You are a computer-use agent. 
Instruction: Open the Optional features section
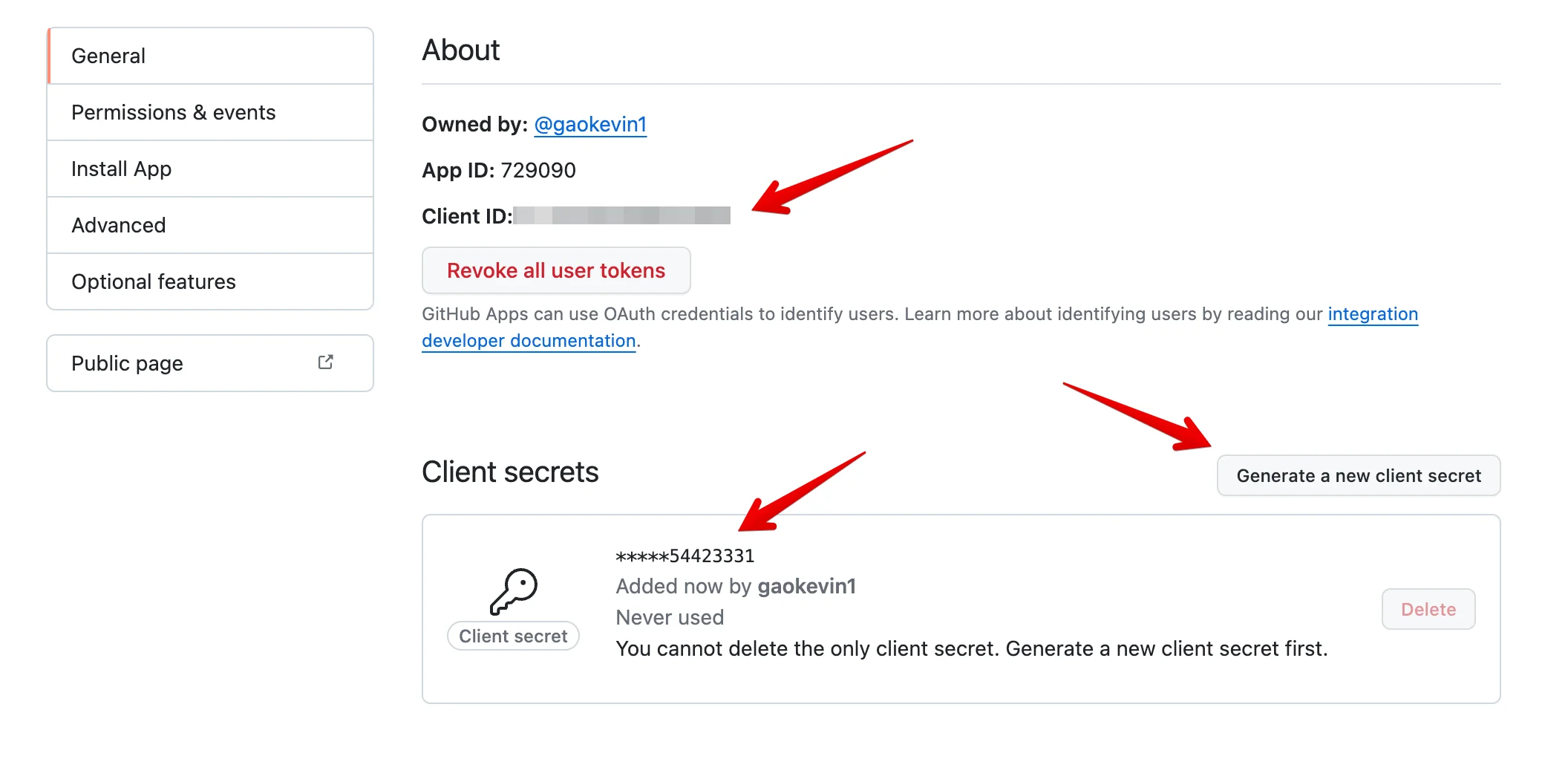pyautogui.click(x=154, y=281)
